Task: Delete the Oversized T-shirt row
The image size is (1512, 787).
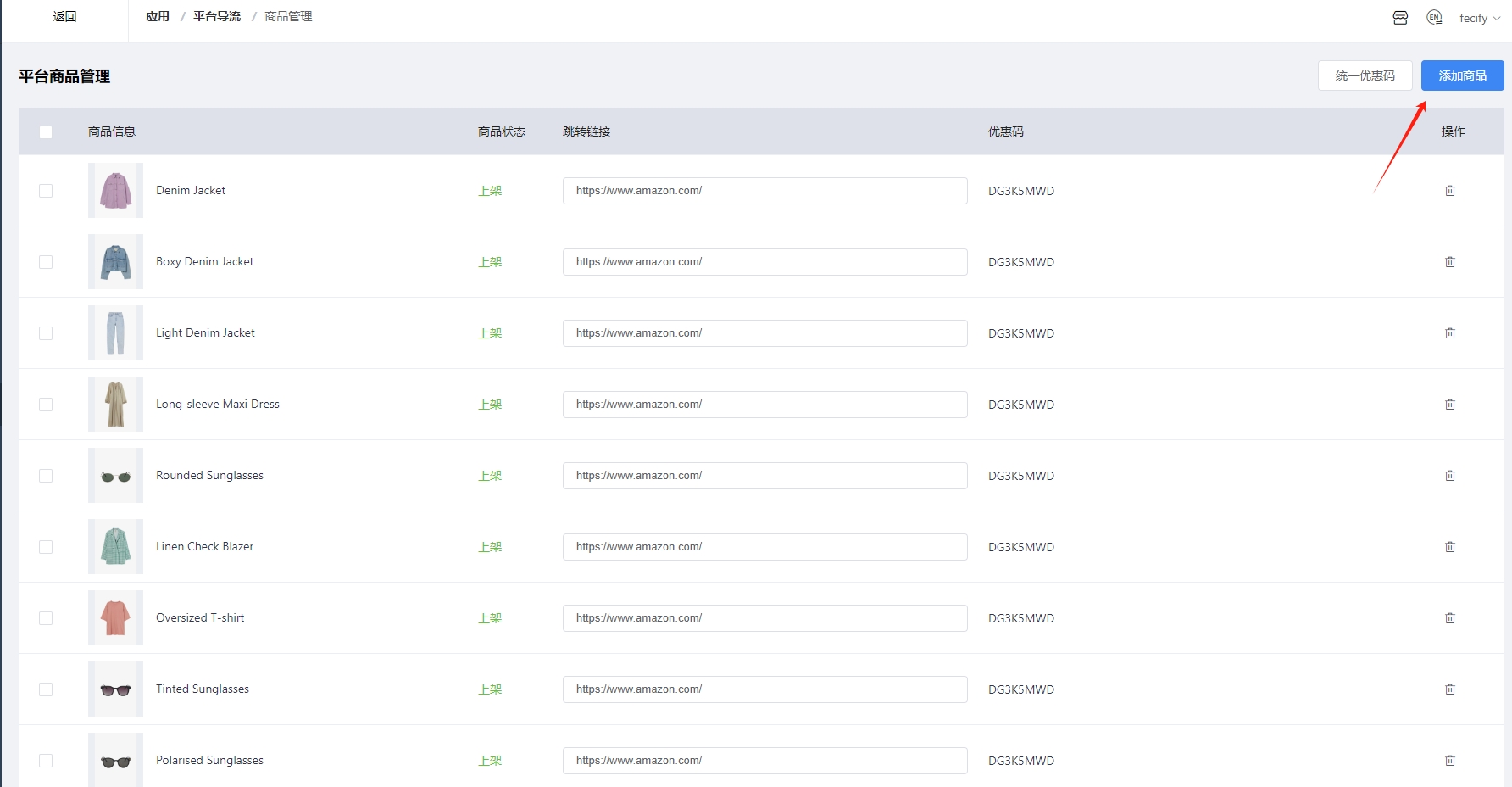Action: point(1450,618)
